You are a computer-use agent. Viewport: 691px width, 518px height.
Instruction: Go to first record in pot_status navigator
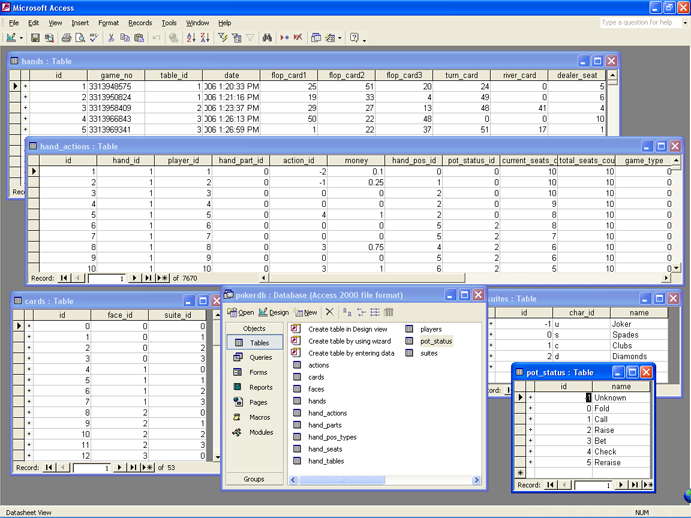tap(550, 485)
